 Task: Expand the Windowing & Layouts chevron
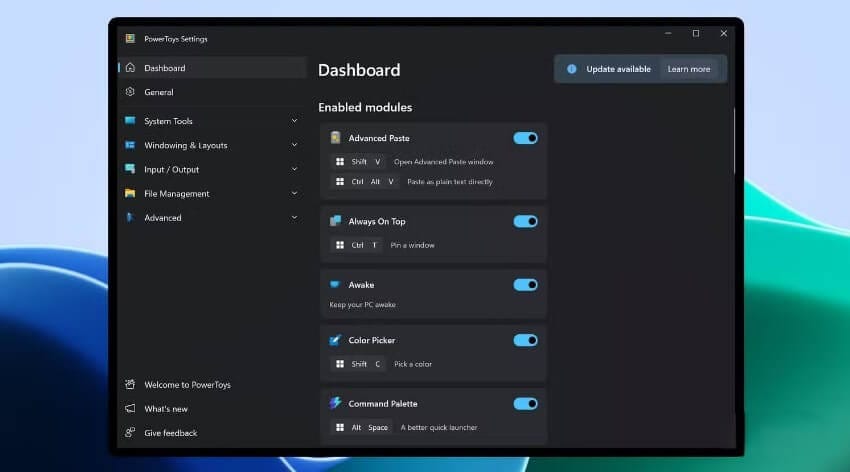[x=294, y=145]
